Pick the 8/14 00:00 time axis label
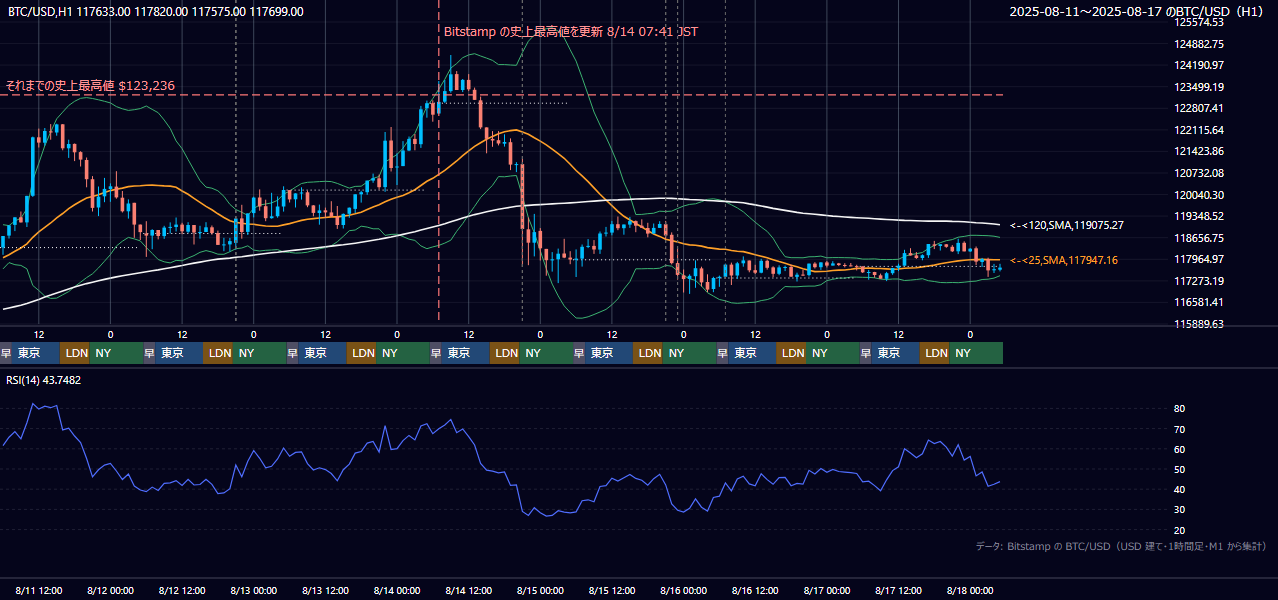1278x600 pixels. [398, 590]
